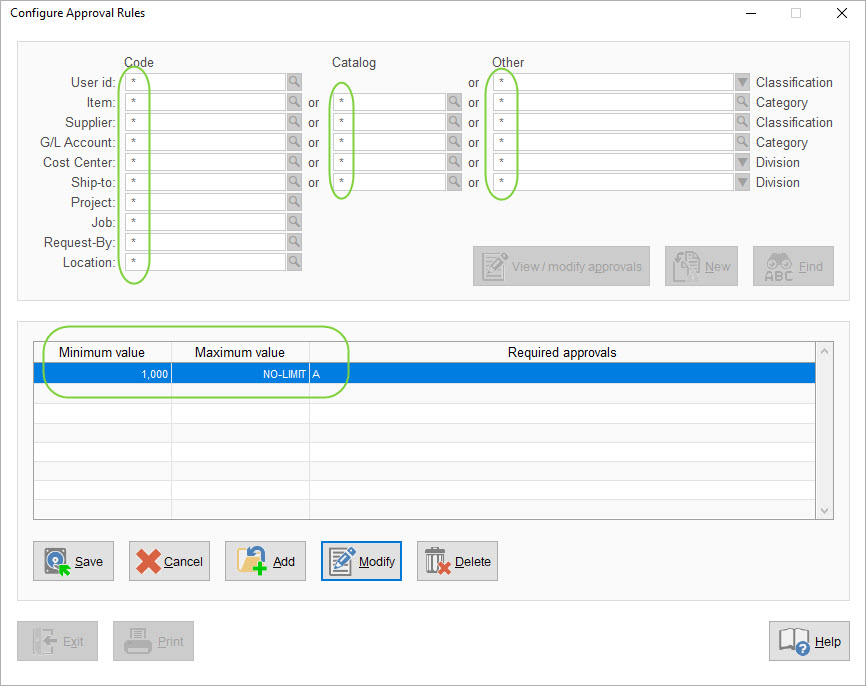Click the Supplier code lookup magnifier icon
Screen dimensions: 866x686
coord(293,122)
